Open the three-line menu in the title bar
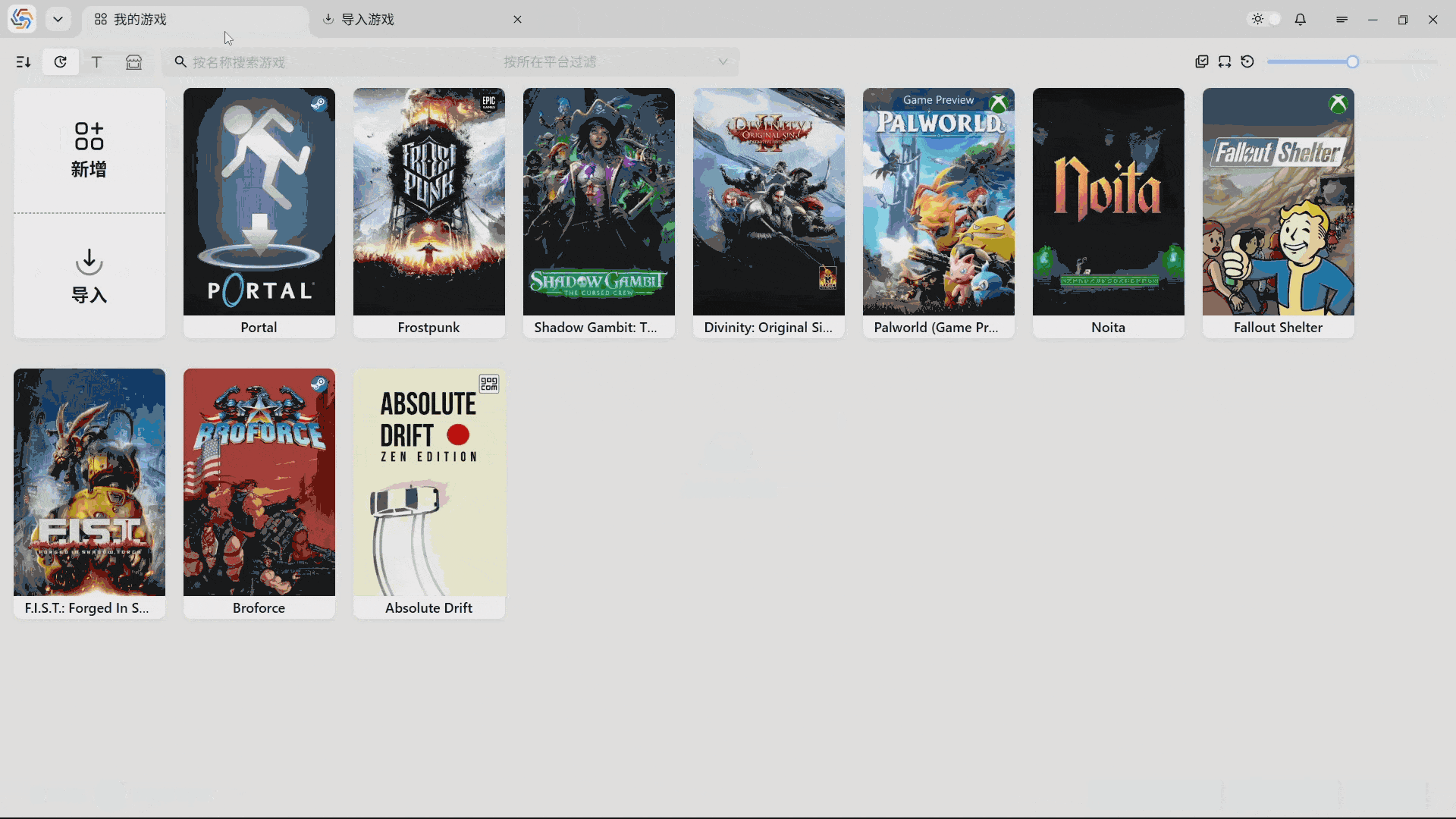 [x=1342, y=19]
